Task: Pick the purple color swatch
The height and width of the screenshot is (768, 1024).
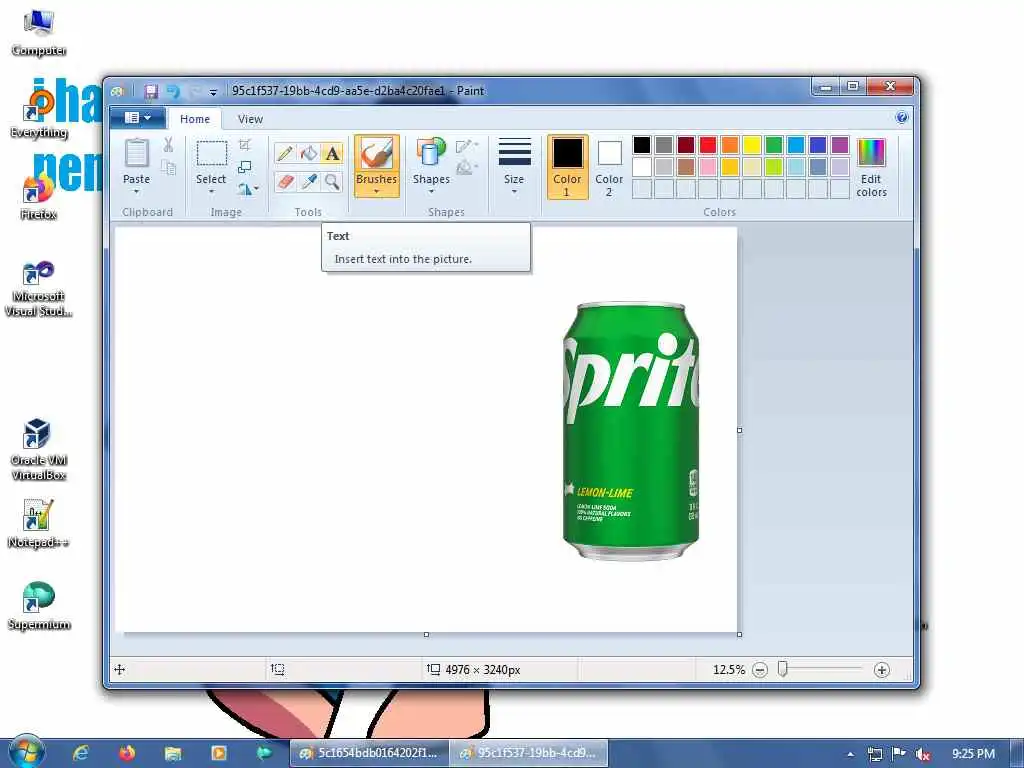Action: pyautogui.click(x=840, y=144)
